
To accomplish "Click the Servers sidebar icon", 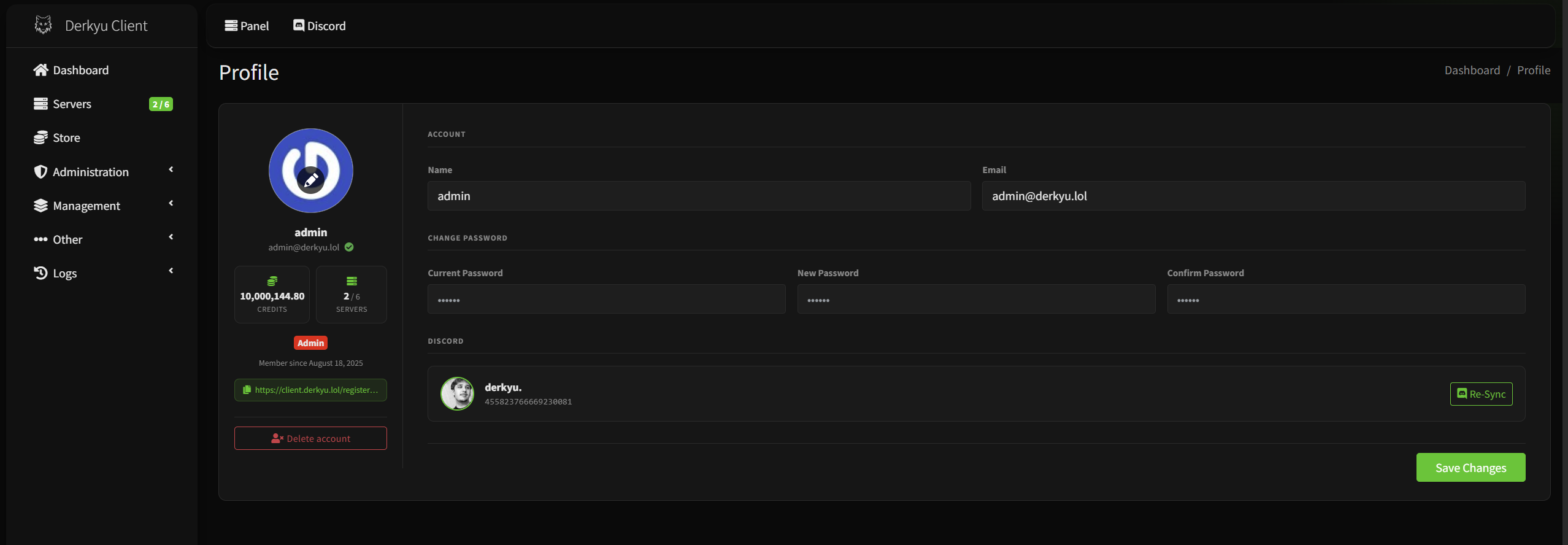I will pyautogui.click(x=40, y=104).
